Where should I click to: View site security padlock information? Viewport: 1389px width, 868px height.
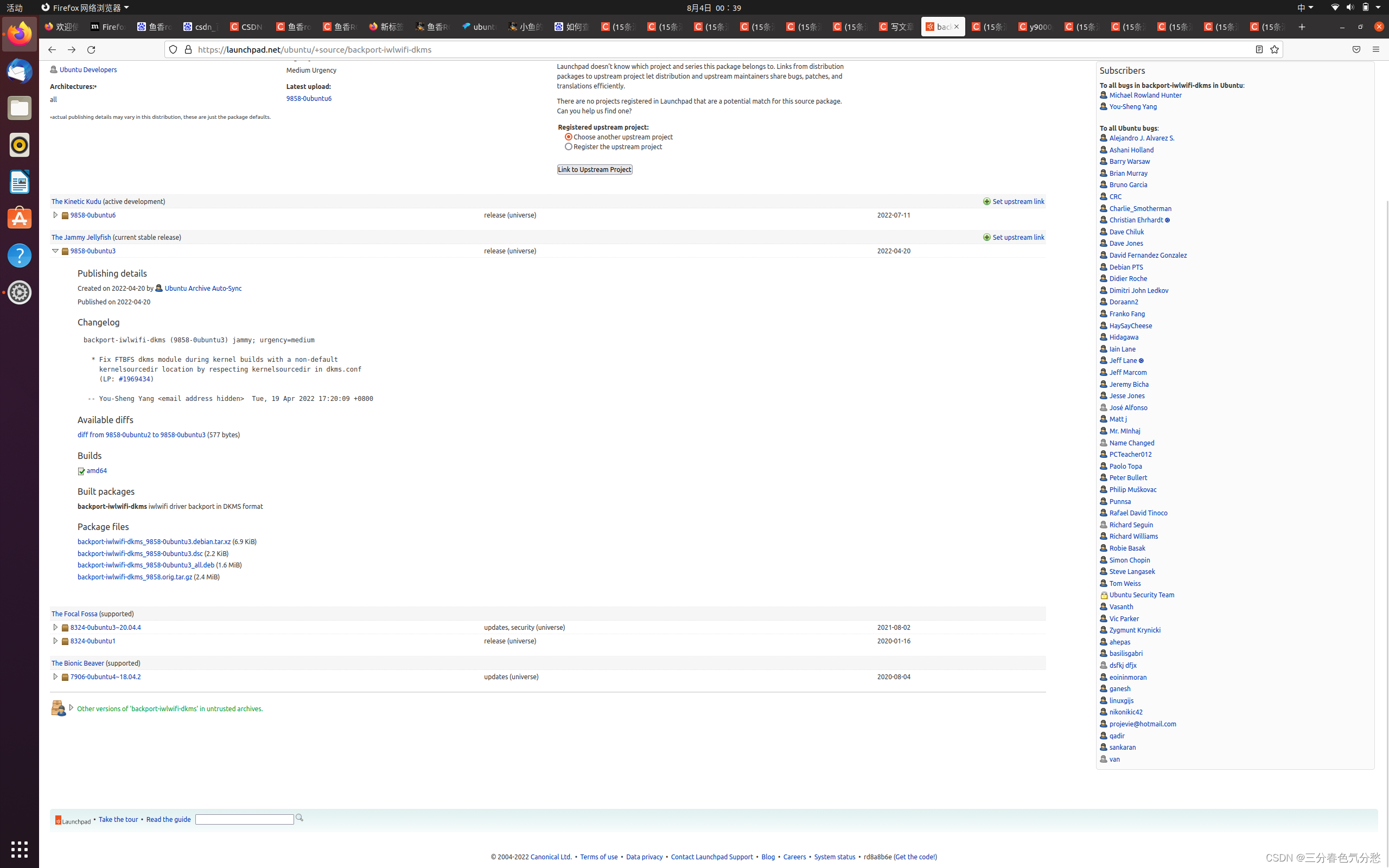[188, 50]
